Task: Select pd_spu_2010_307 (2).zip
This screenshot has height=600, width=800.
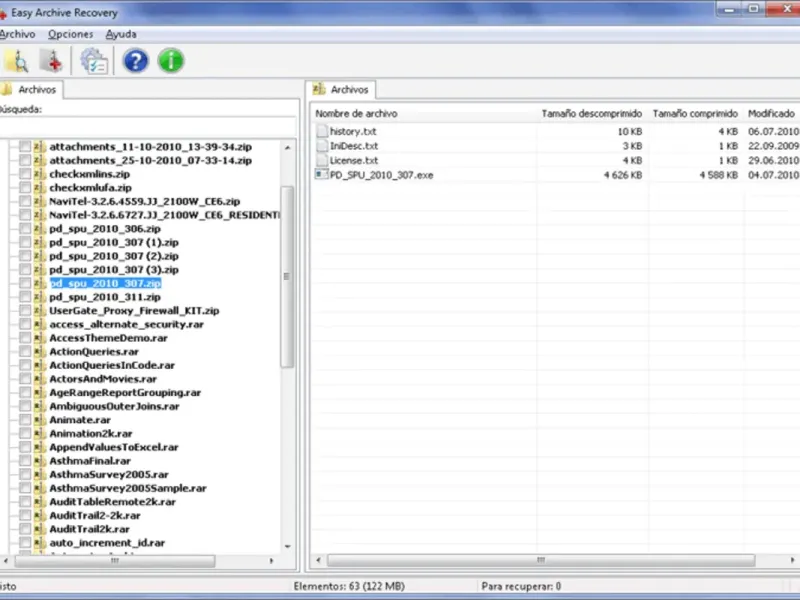Action: 114,256
